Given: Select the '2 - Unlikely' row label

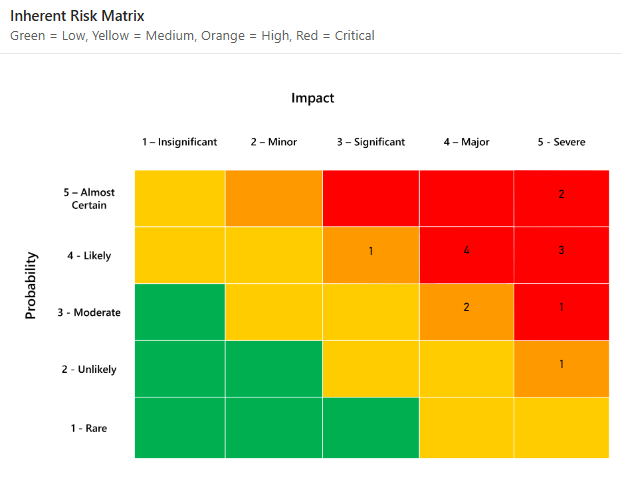Looking at the screenshot, I should [89, 370].
